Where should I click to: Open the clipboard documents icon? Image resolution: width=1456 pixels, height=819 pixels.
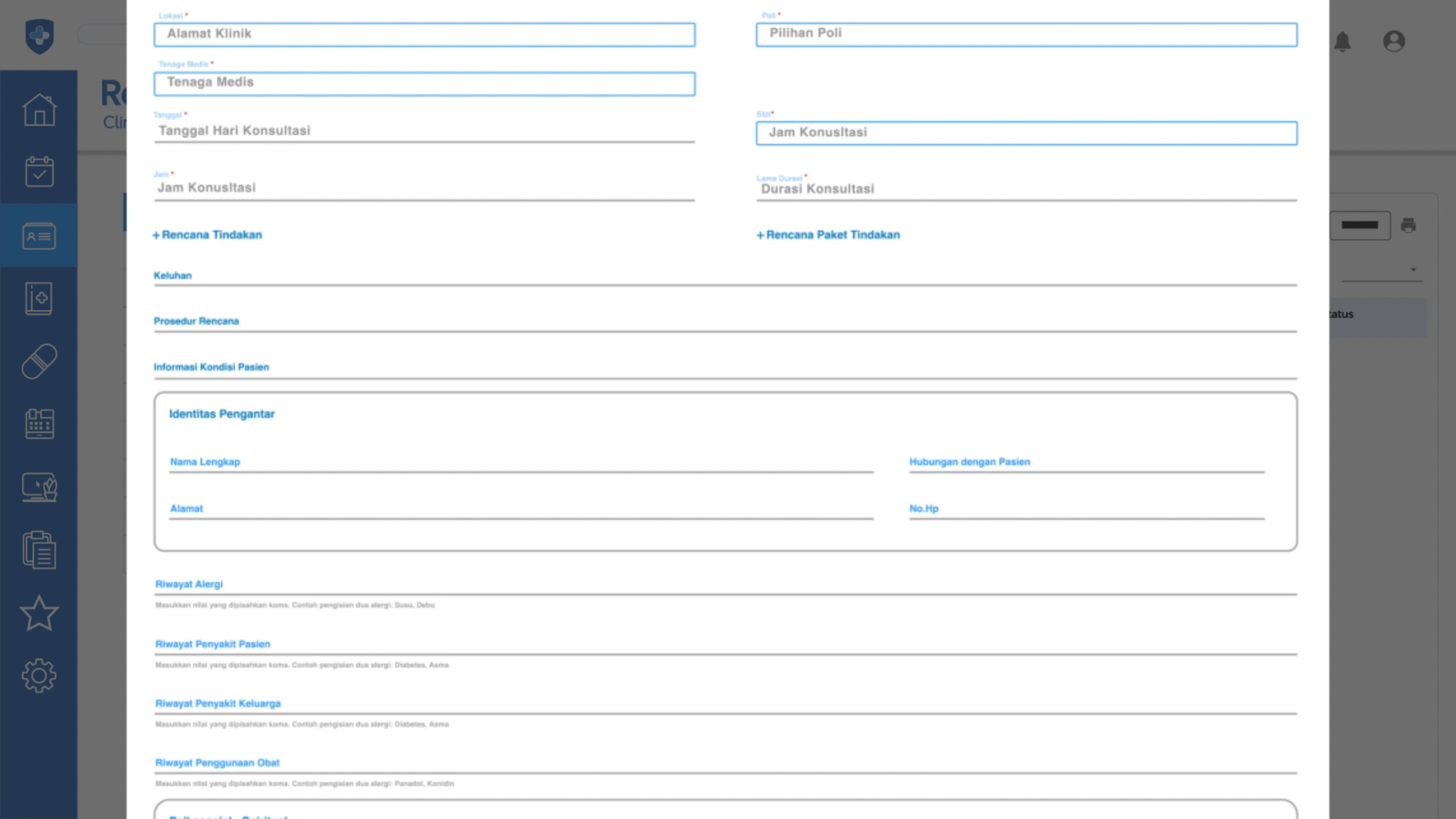pos(39,550)
